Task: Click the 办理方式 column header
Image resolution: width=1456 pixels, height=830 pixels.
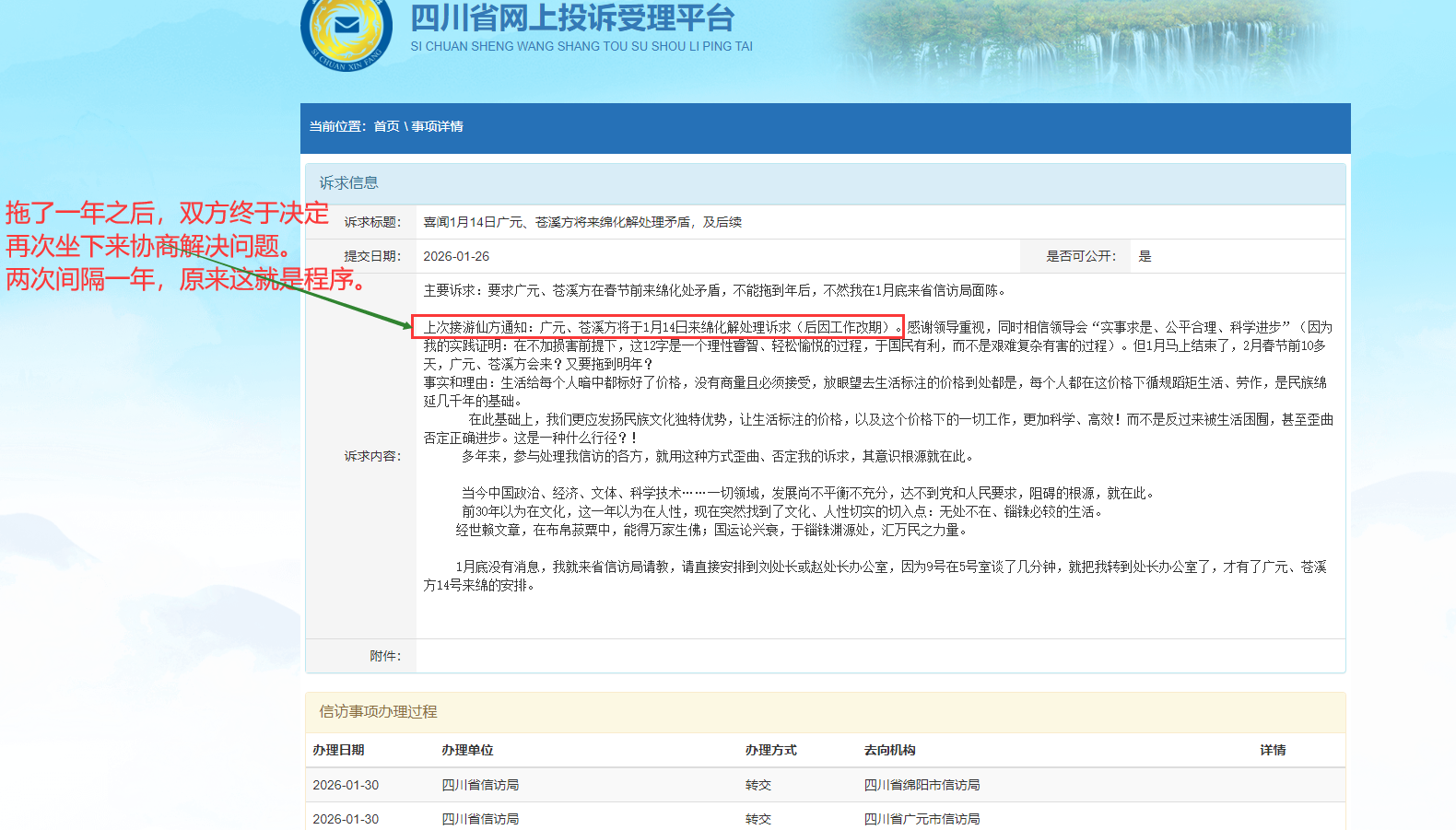Action: click(770, 750)
